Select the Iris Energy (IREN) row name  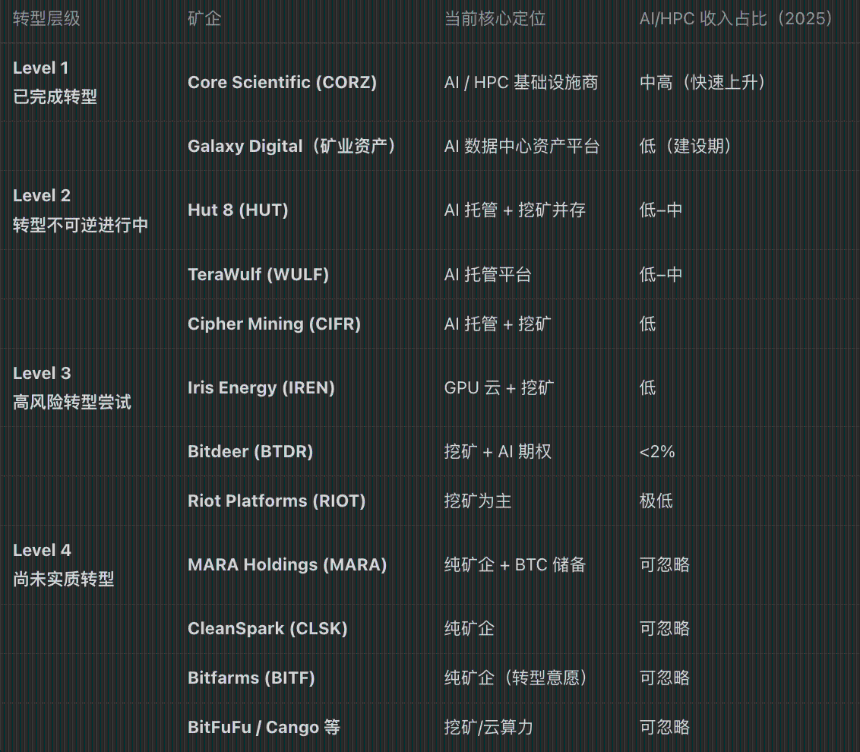tap(261, 387)
